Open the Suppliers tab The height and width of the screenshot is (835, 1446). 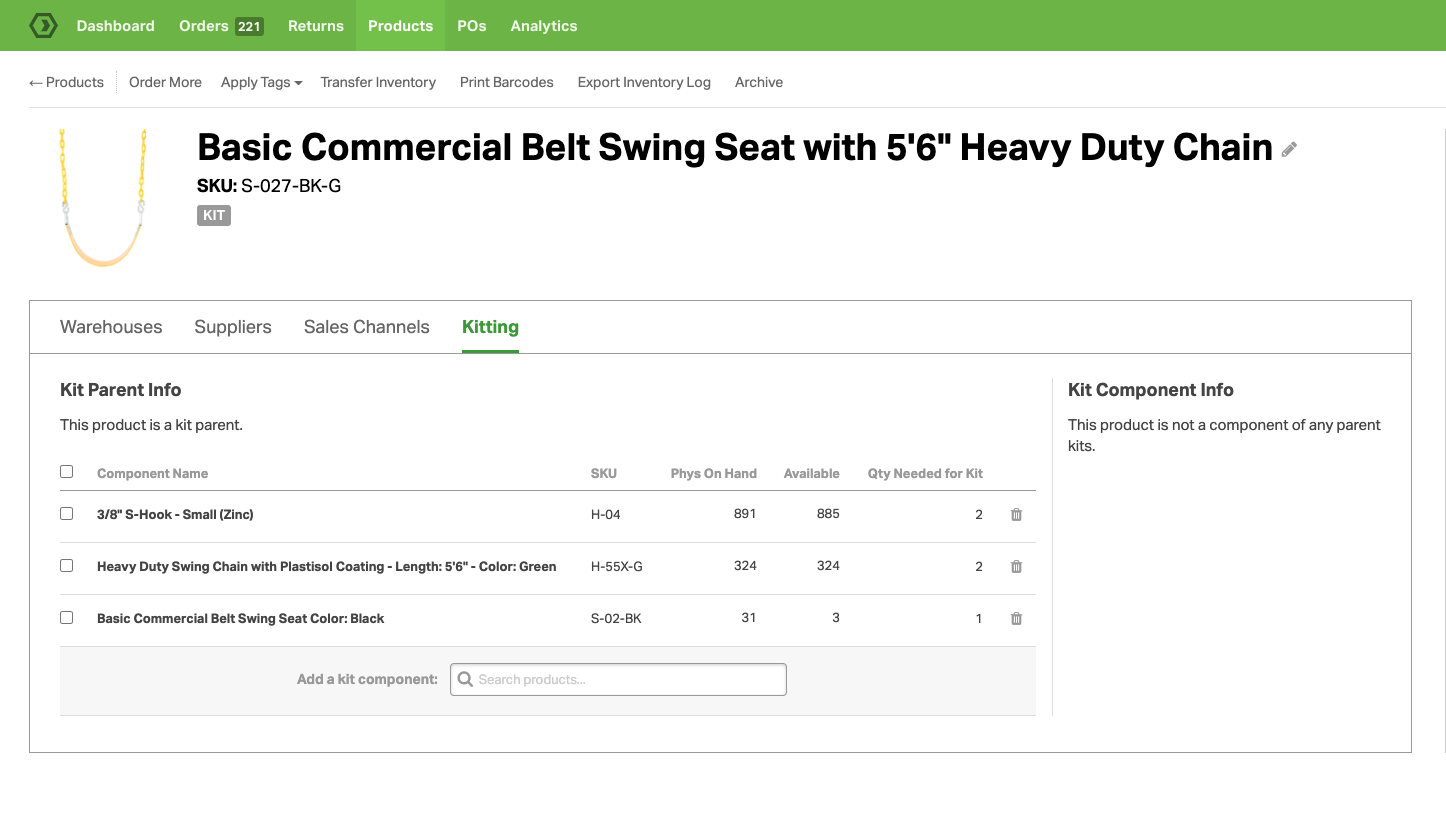233,327
